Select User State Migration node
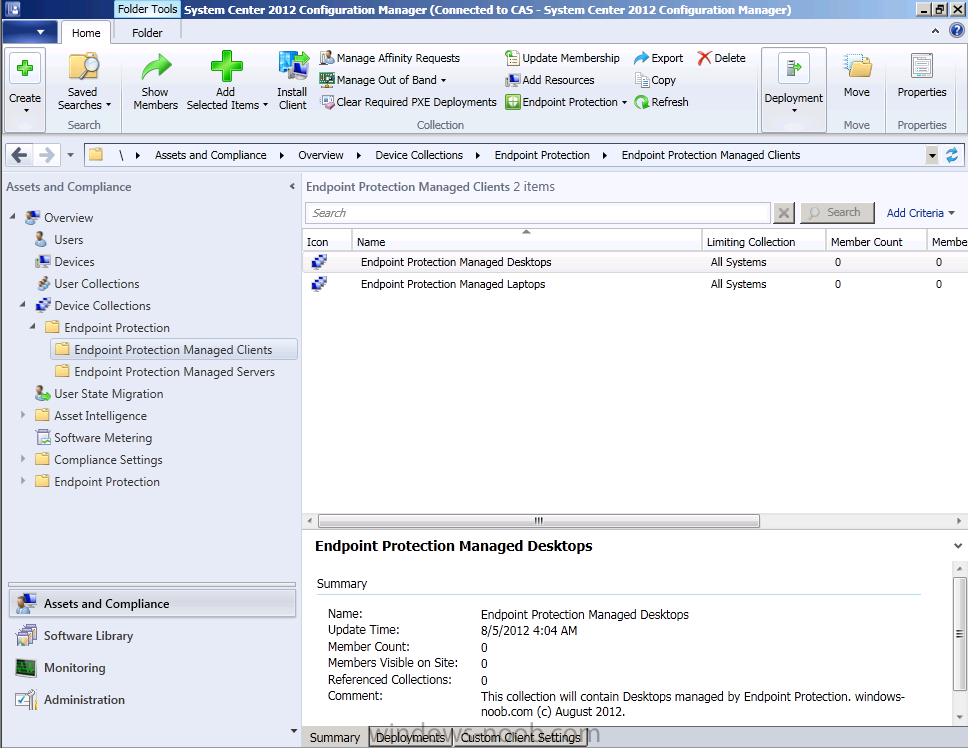The height and width of the screenshot is (748, 968). click(99, 394)
